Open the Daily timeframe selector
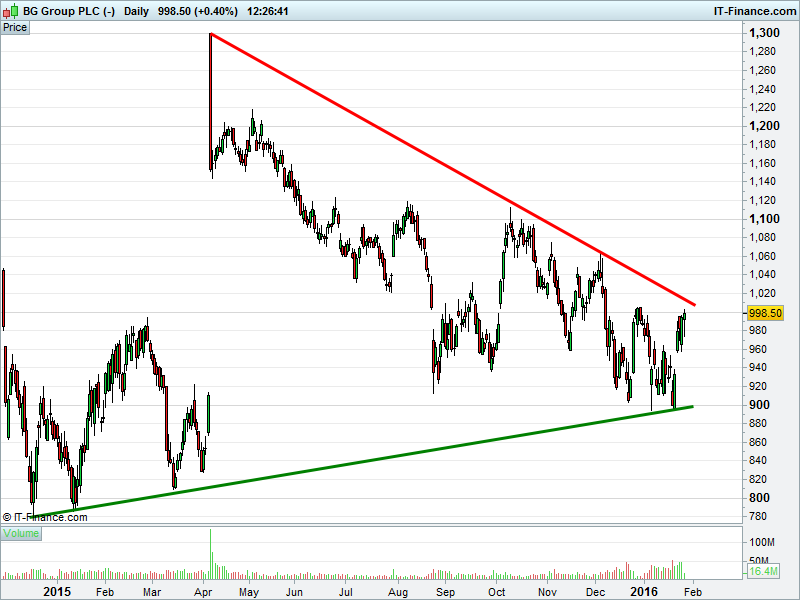 pos(137,11)
